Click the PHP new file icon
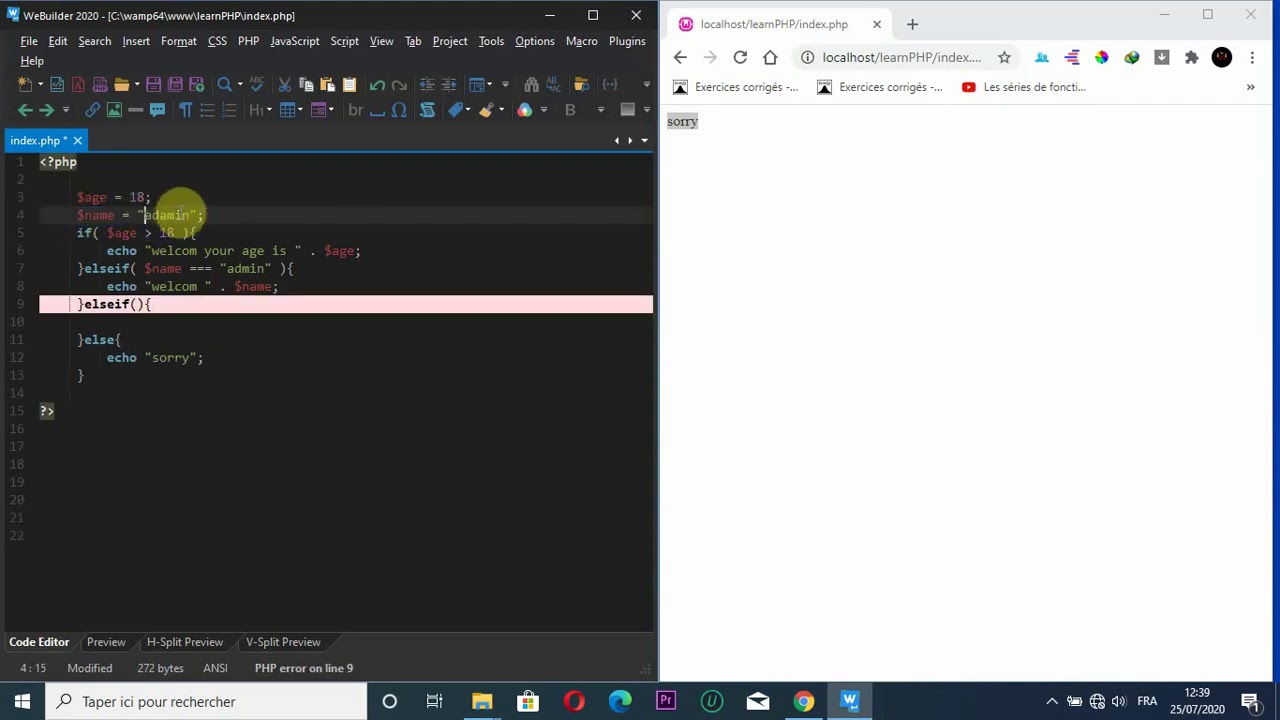The width and height of the screenshot is (1280, 720). (x=100, y=85)
